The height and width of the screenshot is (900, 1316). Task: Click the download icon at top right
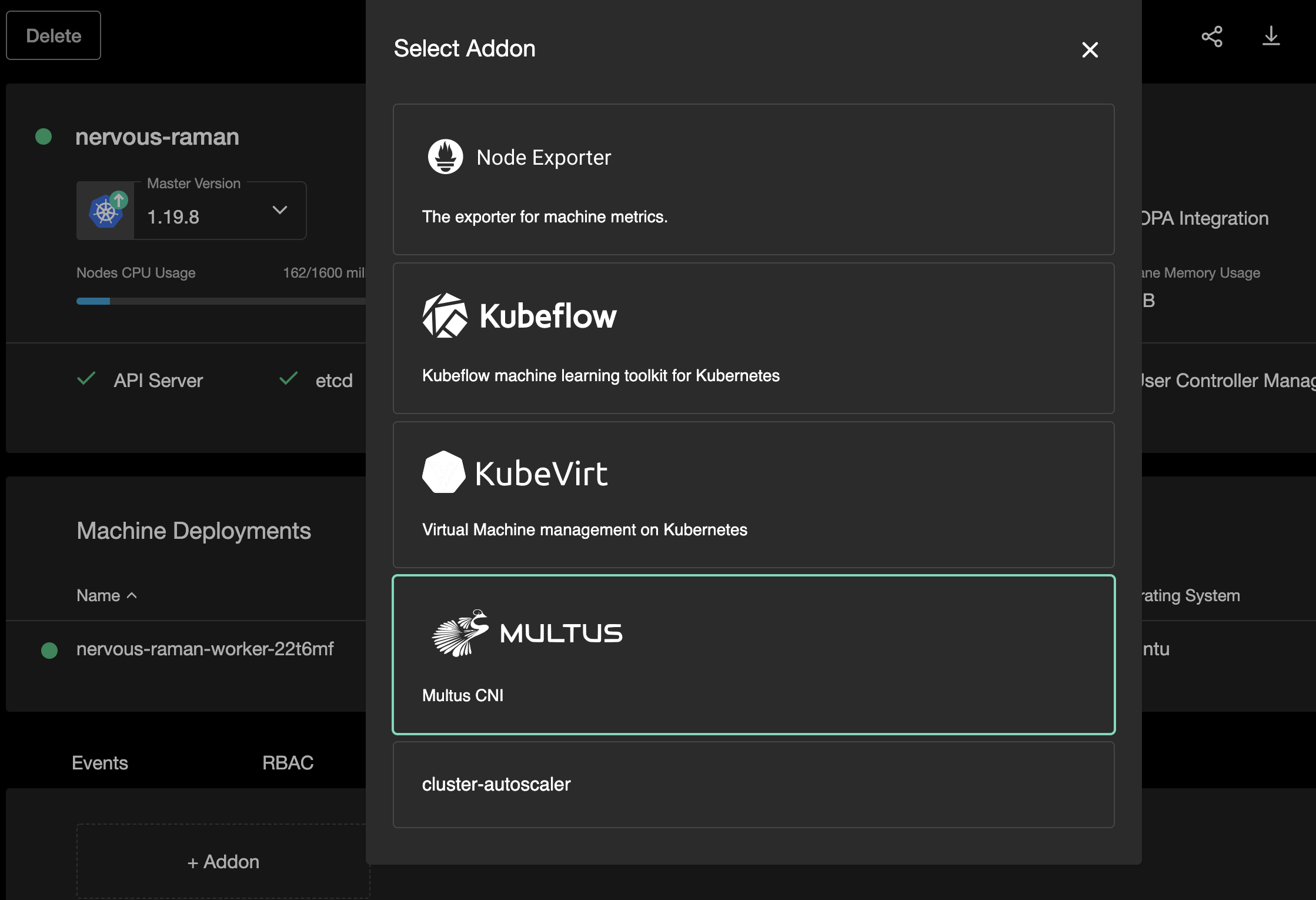(1271, 36)
